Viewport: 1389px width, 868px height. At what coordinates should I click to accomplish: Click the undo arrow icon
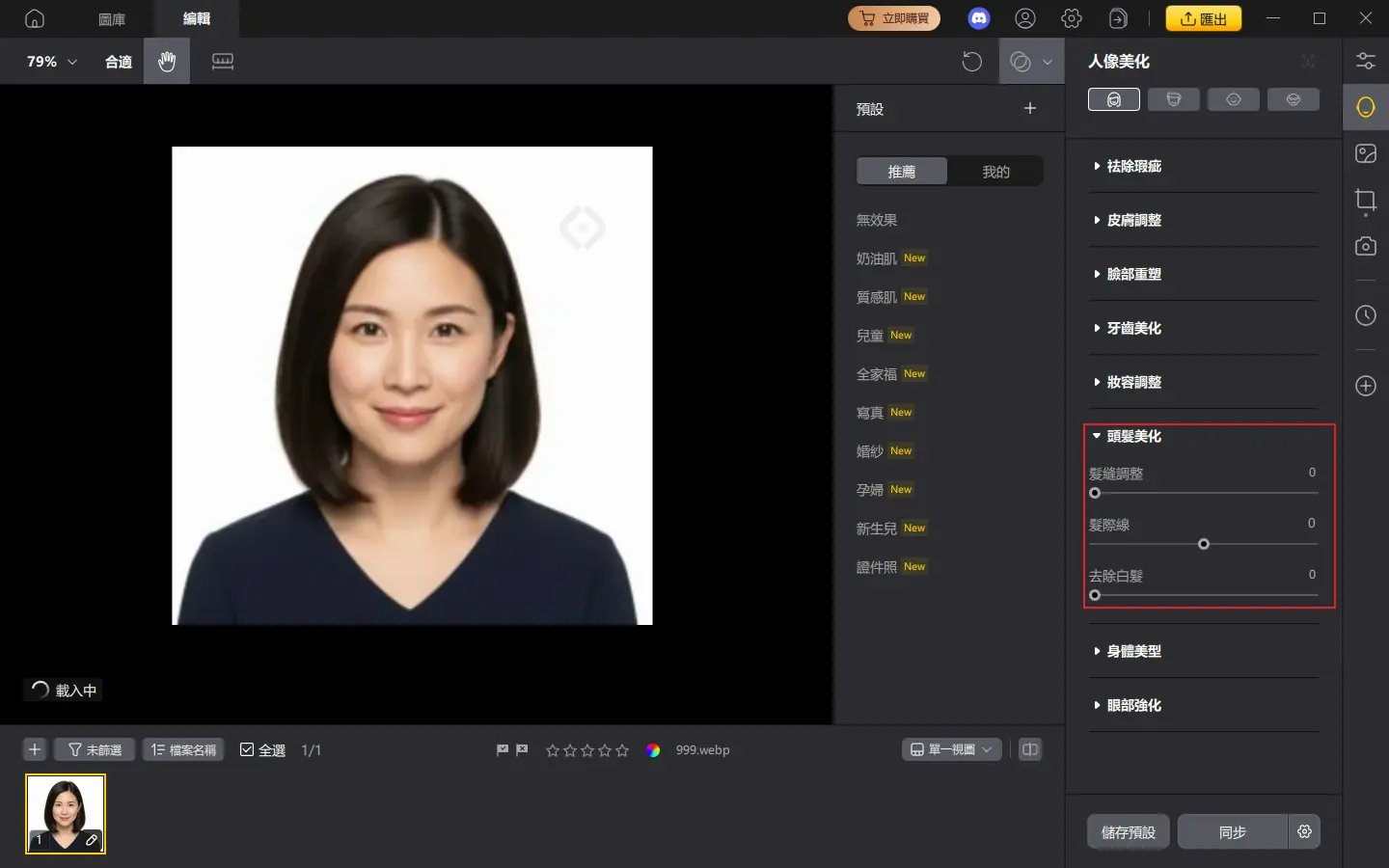(x=972, y=61)
